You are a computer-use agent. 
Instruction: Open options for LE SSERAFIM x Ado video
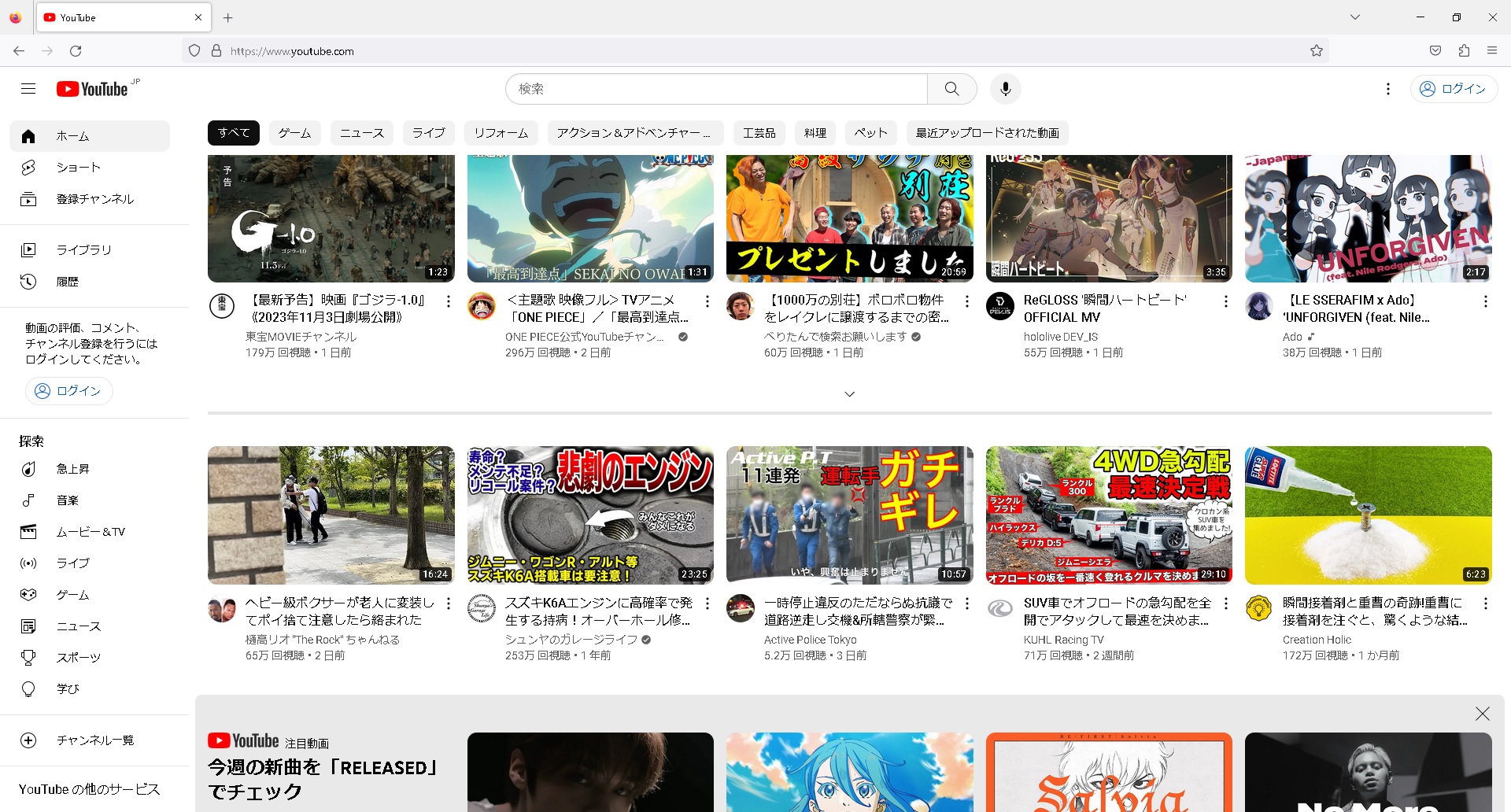(x=1486, y=301)
